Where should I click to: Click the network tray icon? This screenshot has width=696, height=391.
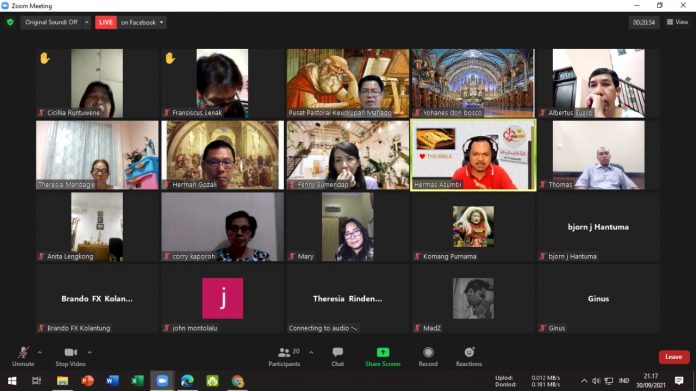(609, 381)
